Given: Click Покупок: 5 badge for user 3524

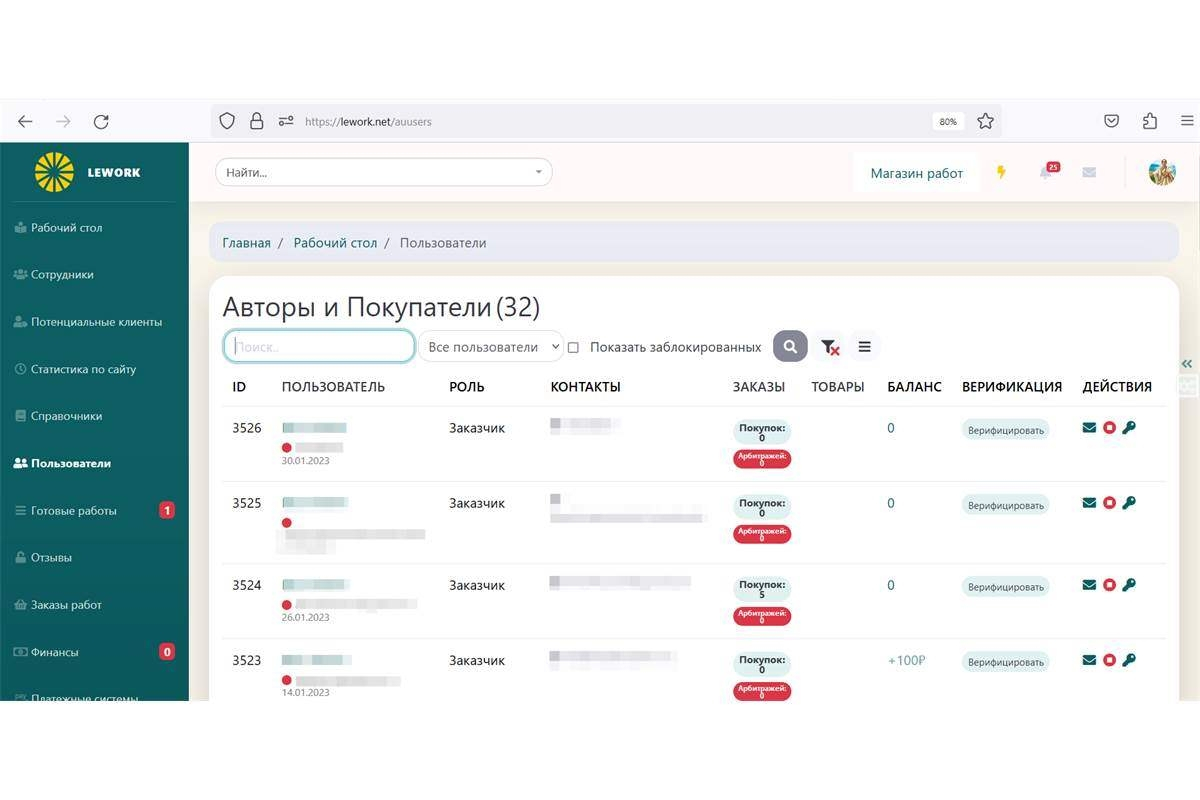Looking at the screenshot, I should click(762, 588).
